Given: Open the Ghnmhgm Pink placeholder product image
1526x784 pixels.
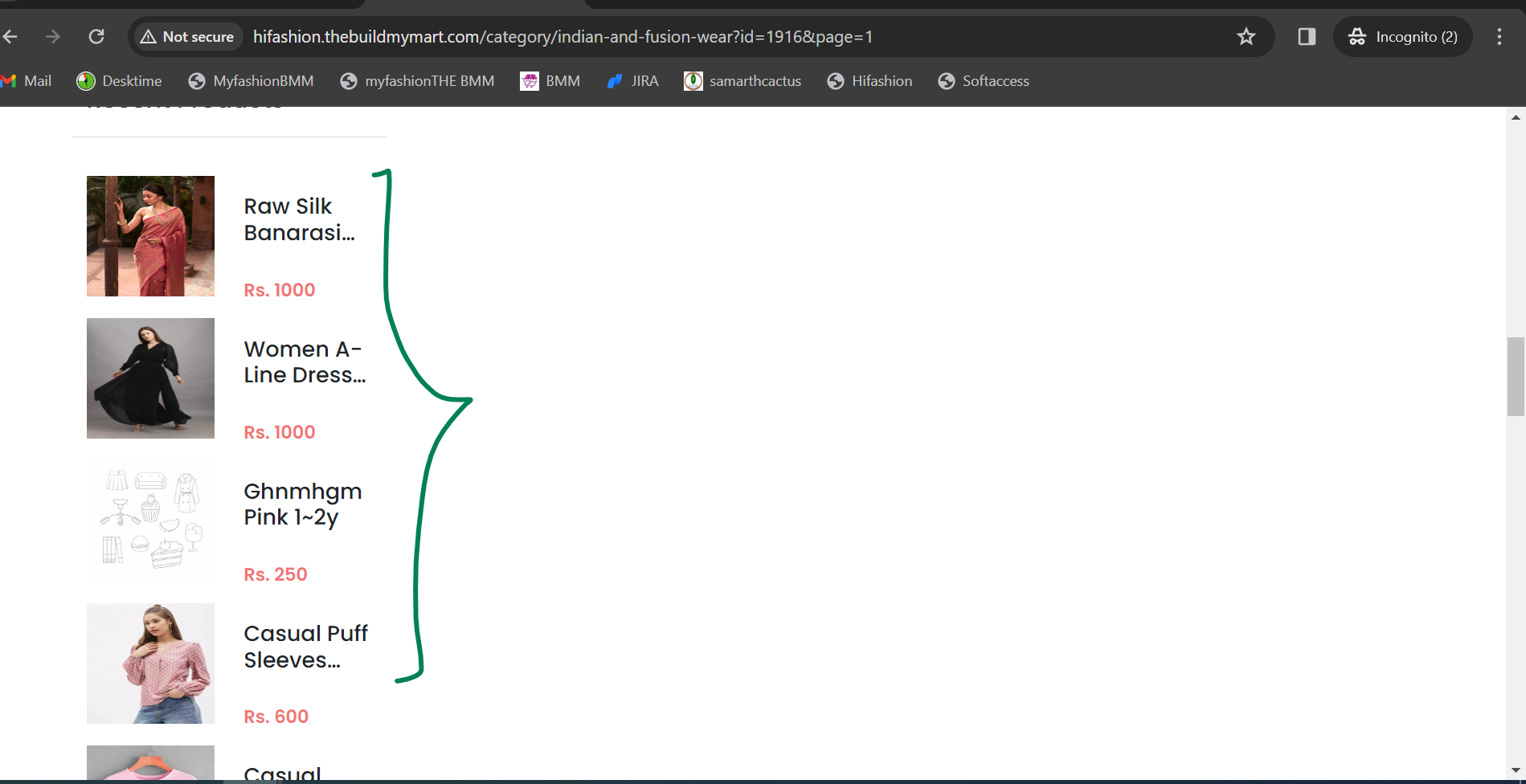Looking at the screenshot, I should [x=150, y=521].
